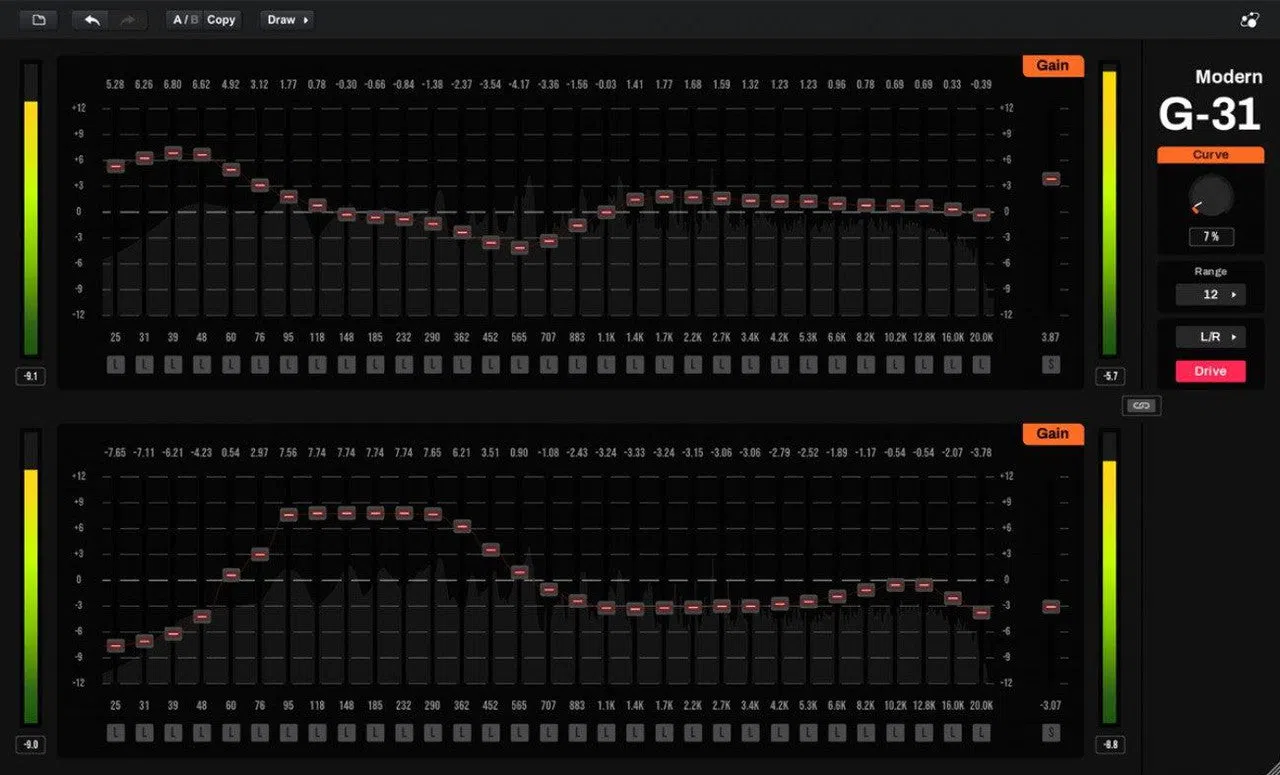This screenshot has width=1280, height=775.
Task: Switch the A/B comparison state
Action: 185,20
